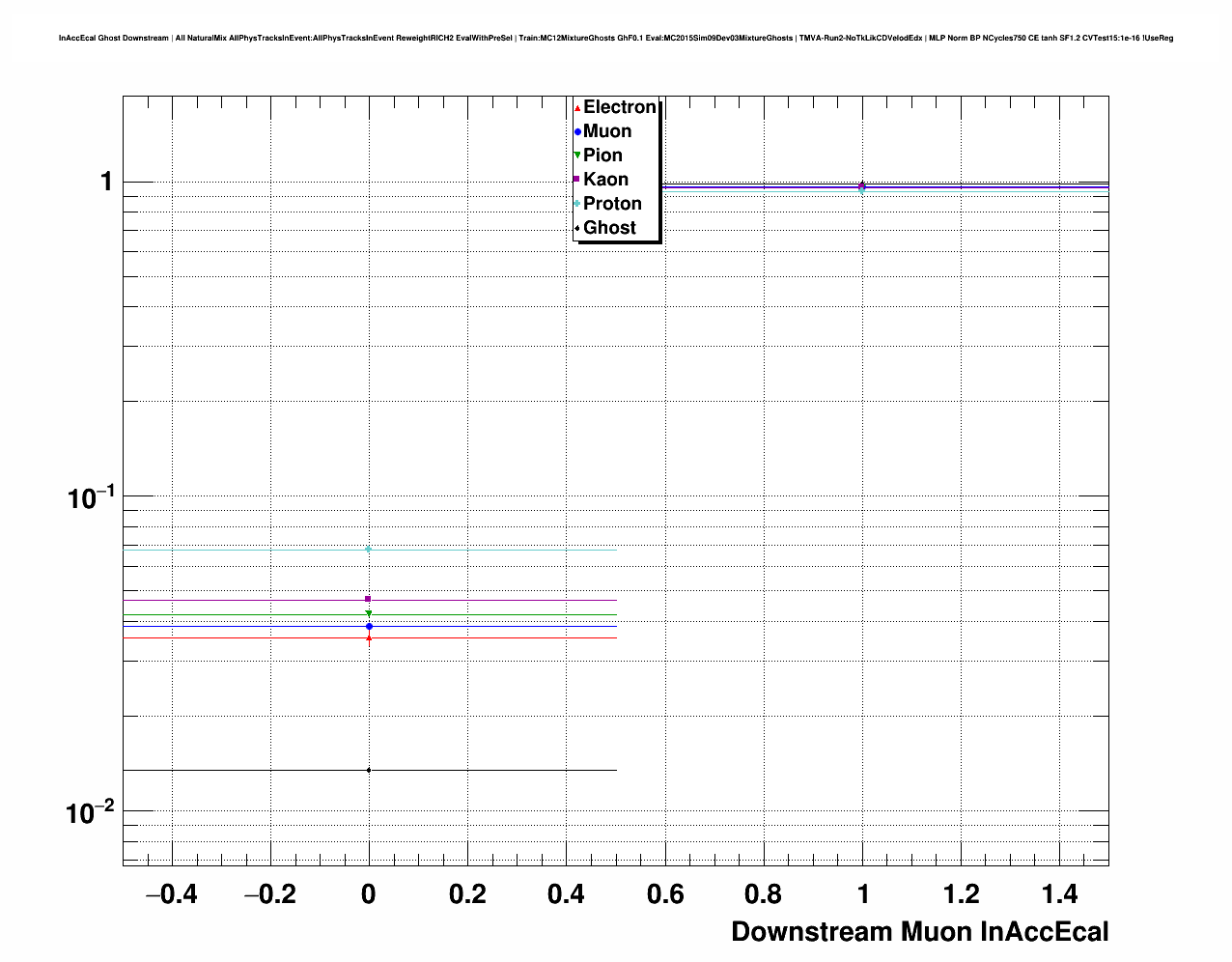Click the "Downstream Muon InAccEcal" axis title
The image size is (1232, 962).
pyautogui.click(x=919, y=932)
